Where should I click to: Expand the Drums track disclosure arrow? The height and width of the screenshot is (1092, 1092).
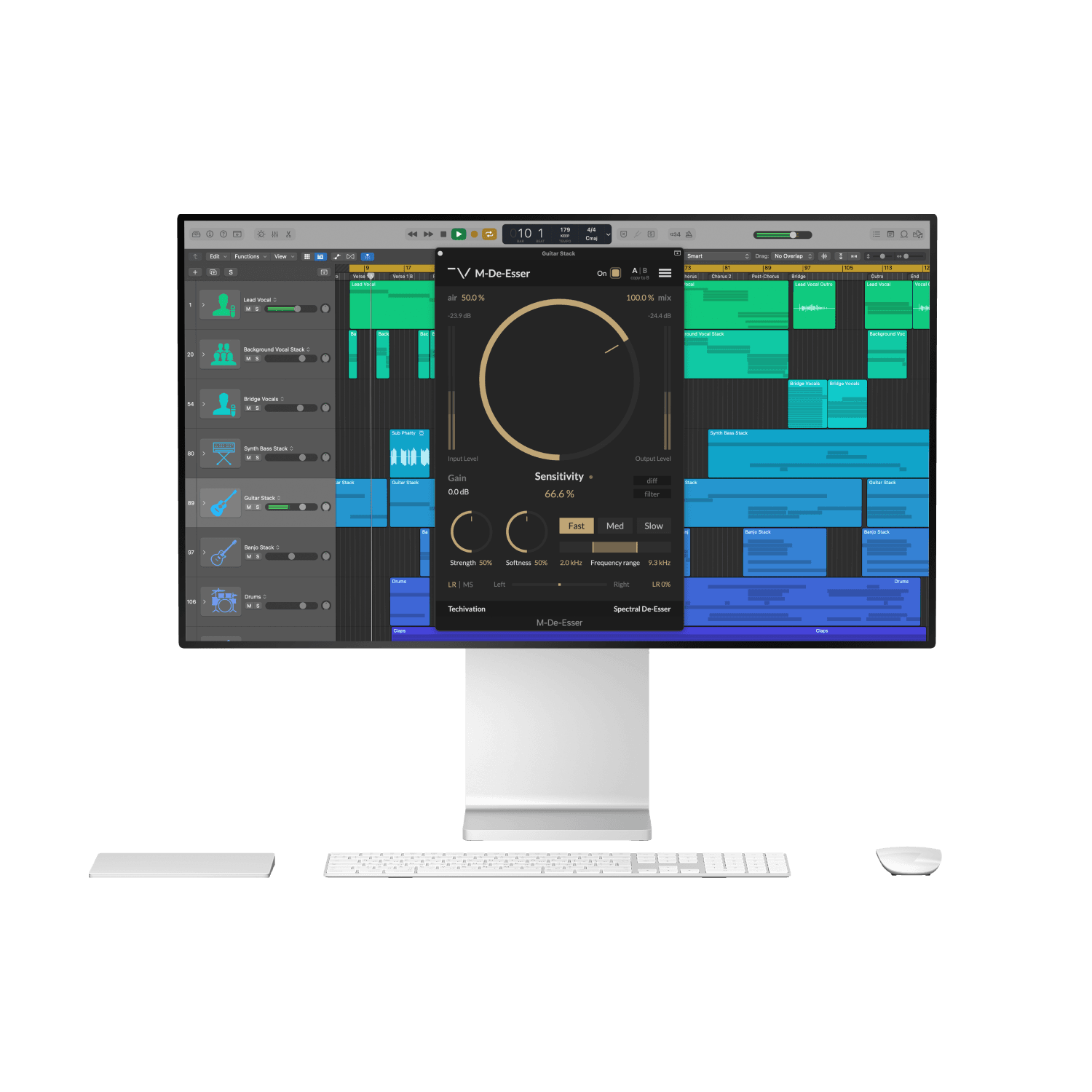pos(203,602)
